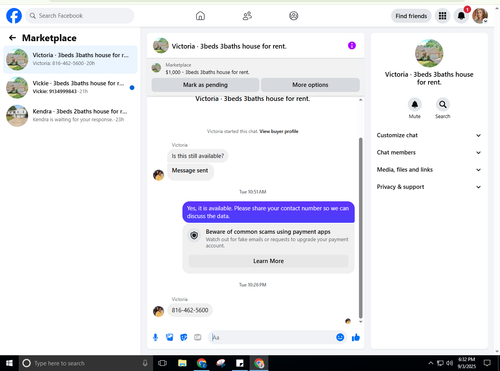The height and width of the screenshot is (371, 500).
Task: Click the seen indicator avatar below messages
Action: [x=348, y=321]
